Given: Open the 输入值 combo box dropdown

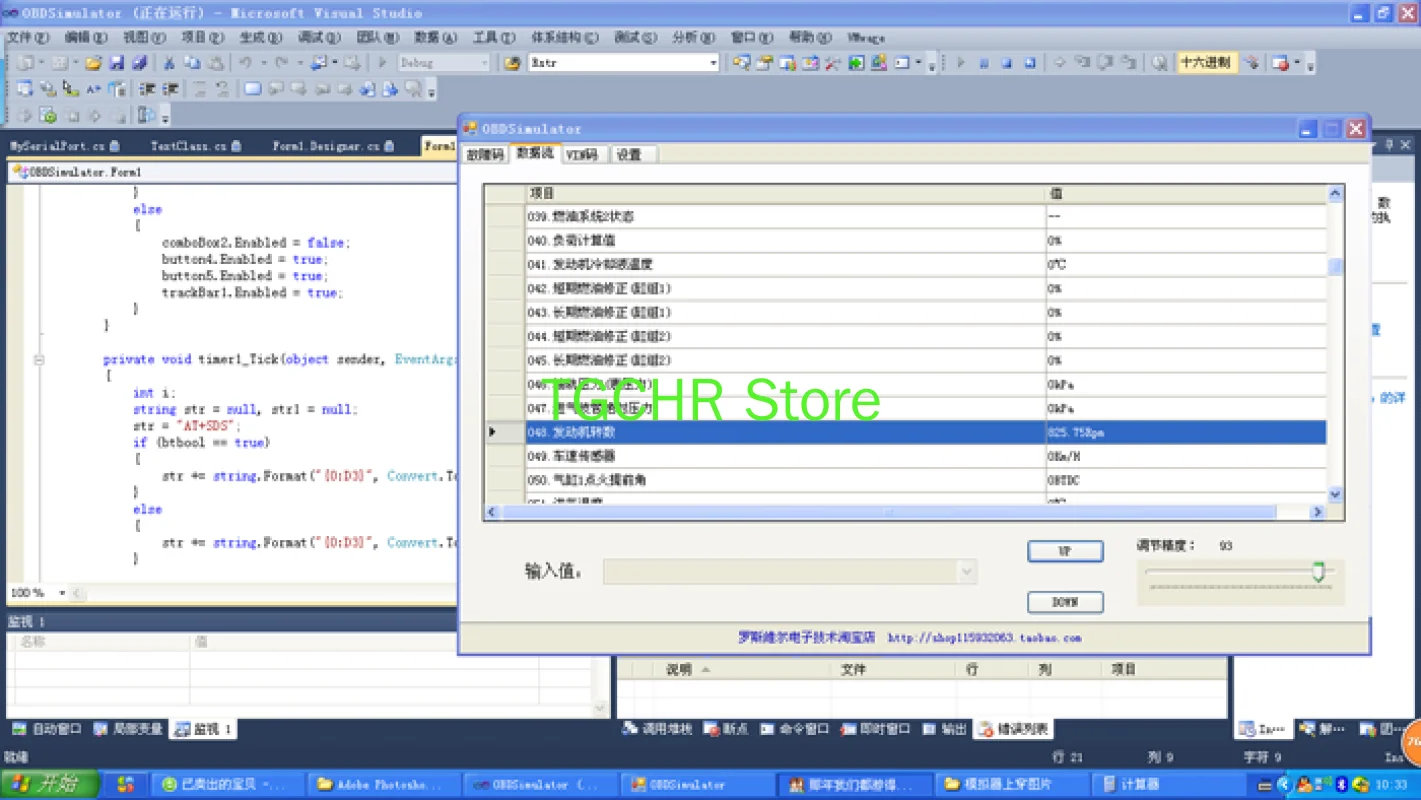Looking at the screenshot, I should pos(966,572).
